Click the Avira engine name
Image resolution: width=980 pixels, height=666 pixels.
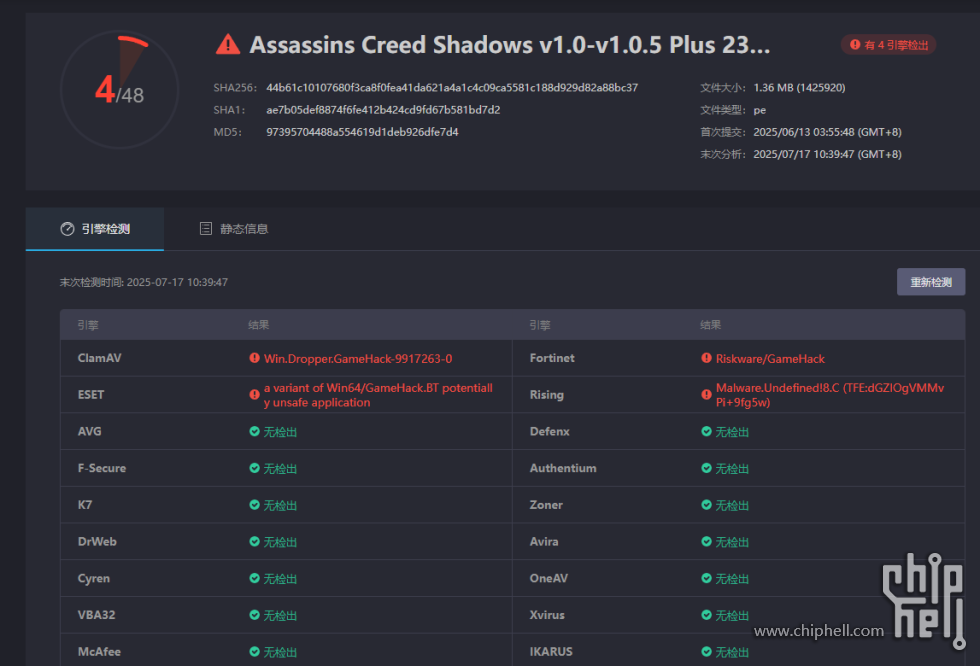point(544,542)
